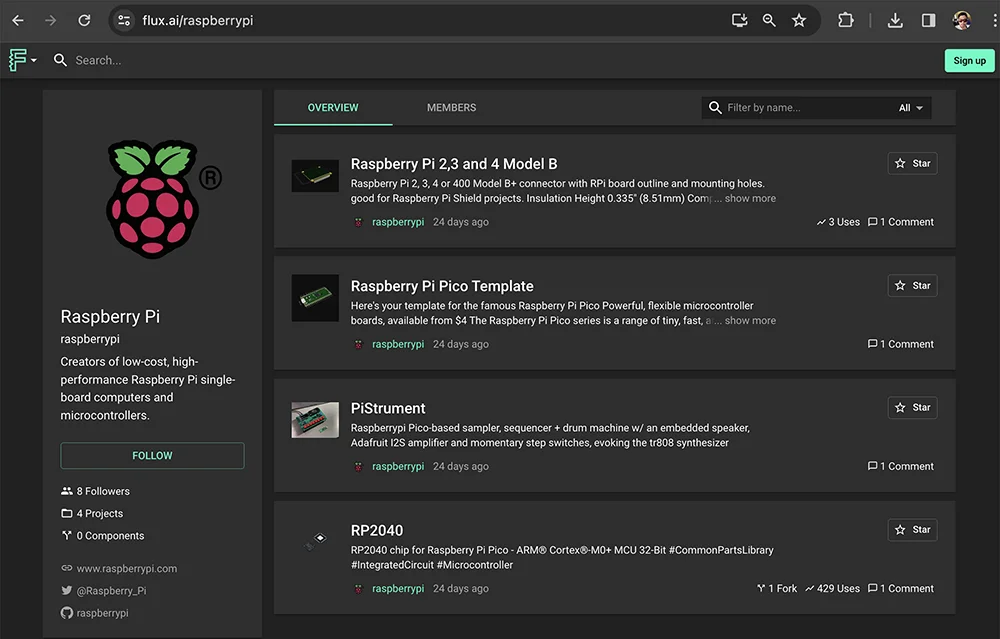Select the Overview tab
This screenshot has height=639, width=1000.
(333, 107)
